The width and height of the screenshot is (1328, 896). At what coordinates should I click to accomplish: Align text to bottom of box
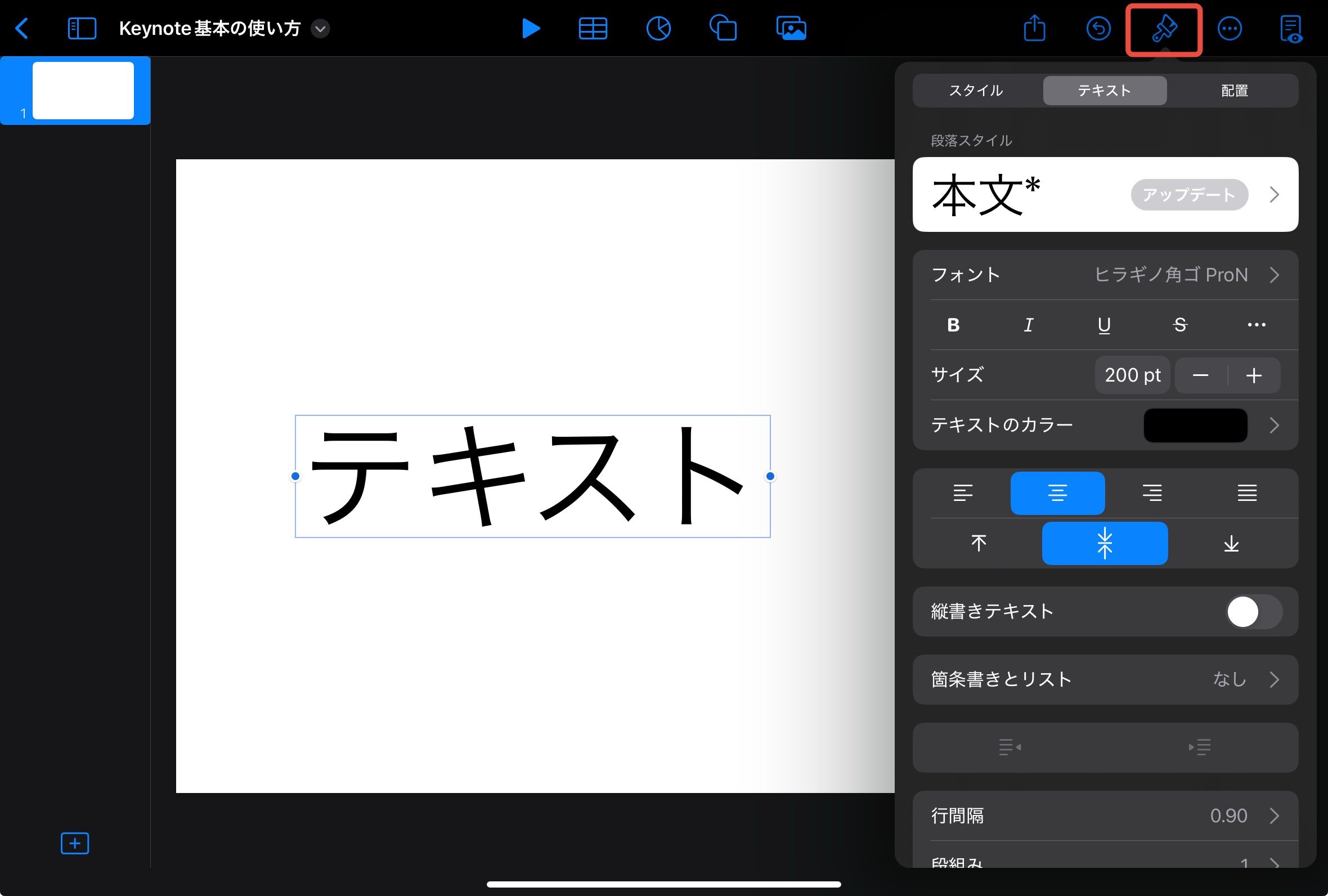tap(1231, 543)
